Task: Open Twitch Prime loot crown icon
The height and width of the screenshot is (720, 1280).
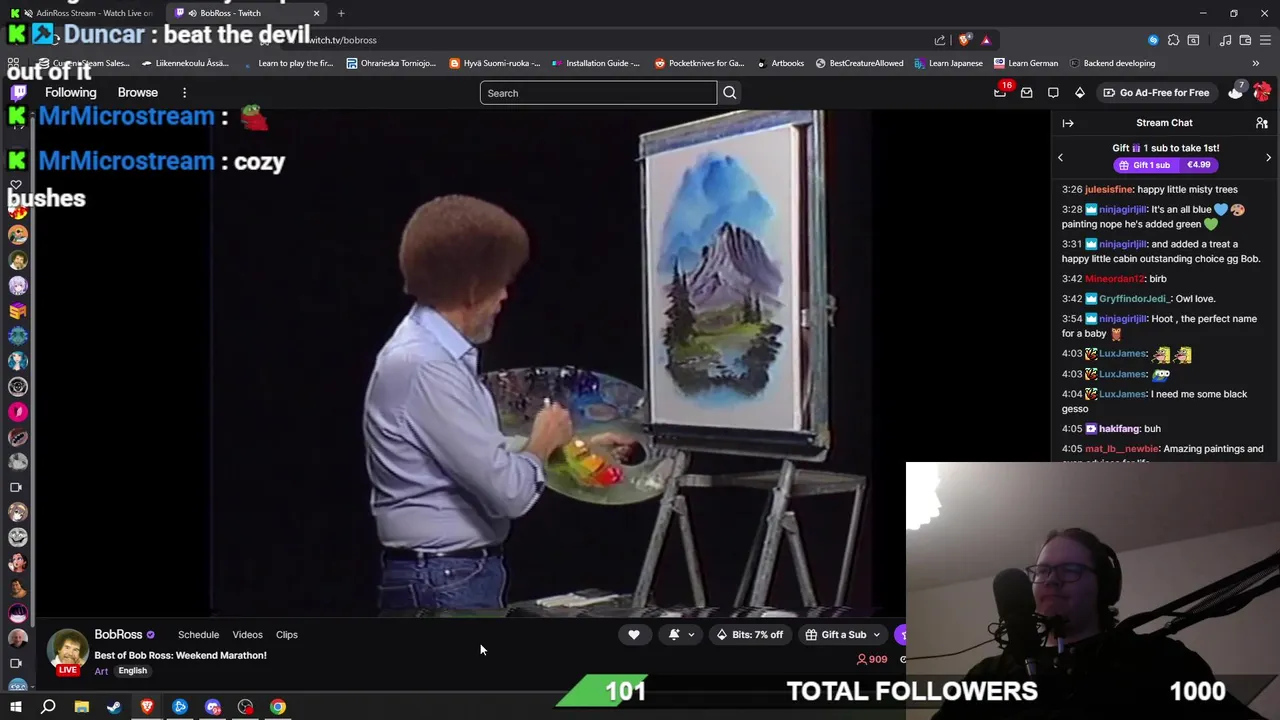Action: [x=1000, y=92]
